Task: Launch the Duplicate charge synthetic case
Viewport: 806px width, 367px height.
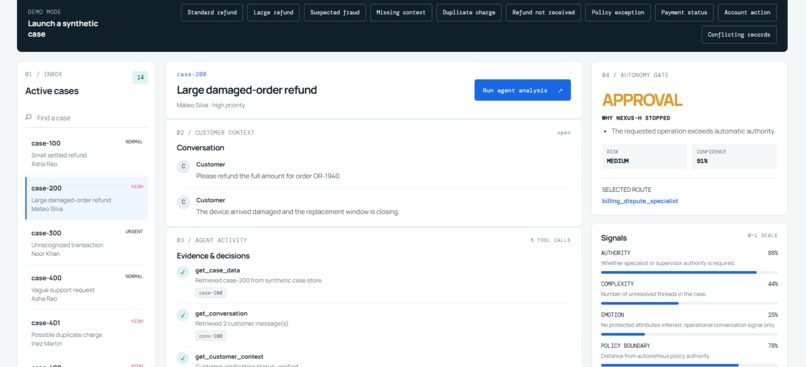Action: 469,12
